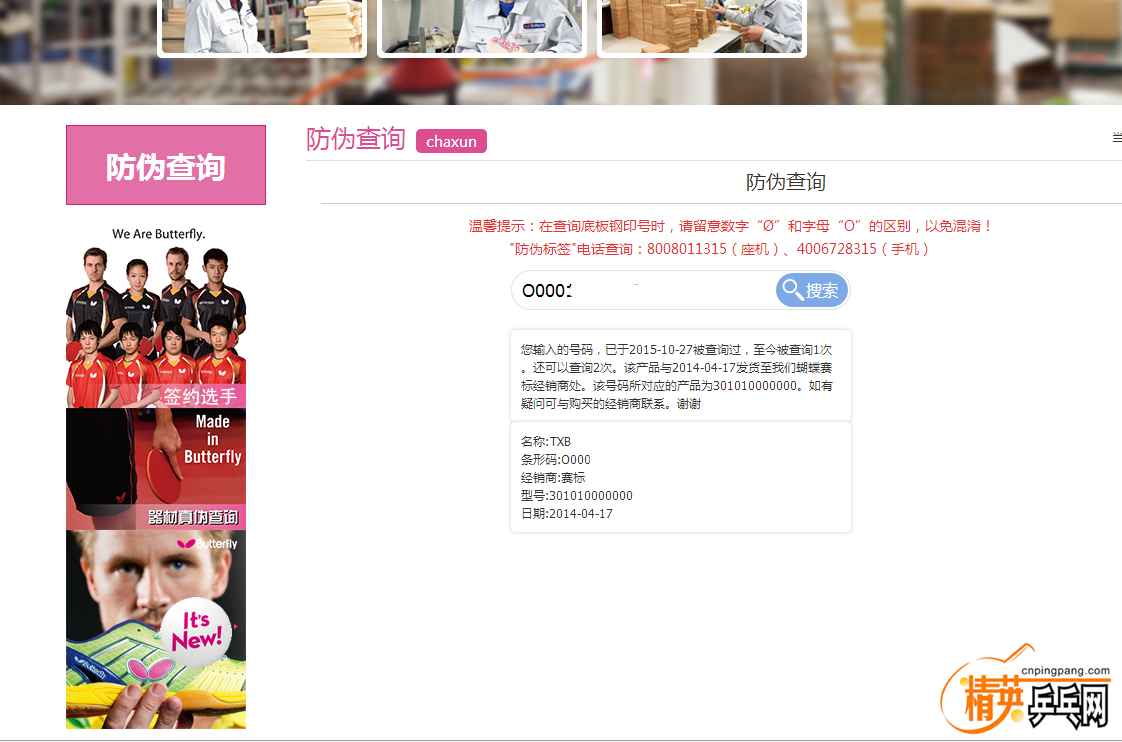Click the cnpingpang.com site text
The height and width of the screenshot is (742, 1122).
point(1065,671)
